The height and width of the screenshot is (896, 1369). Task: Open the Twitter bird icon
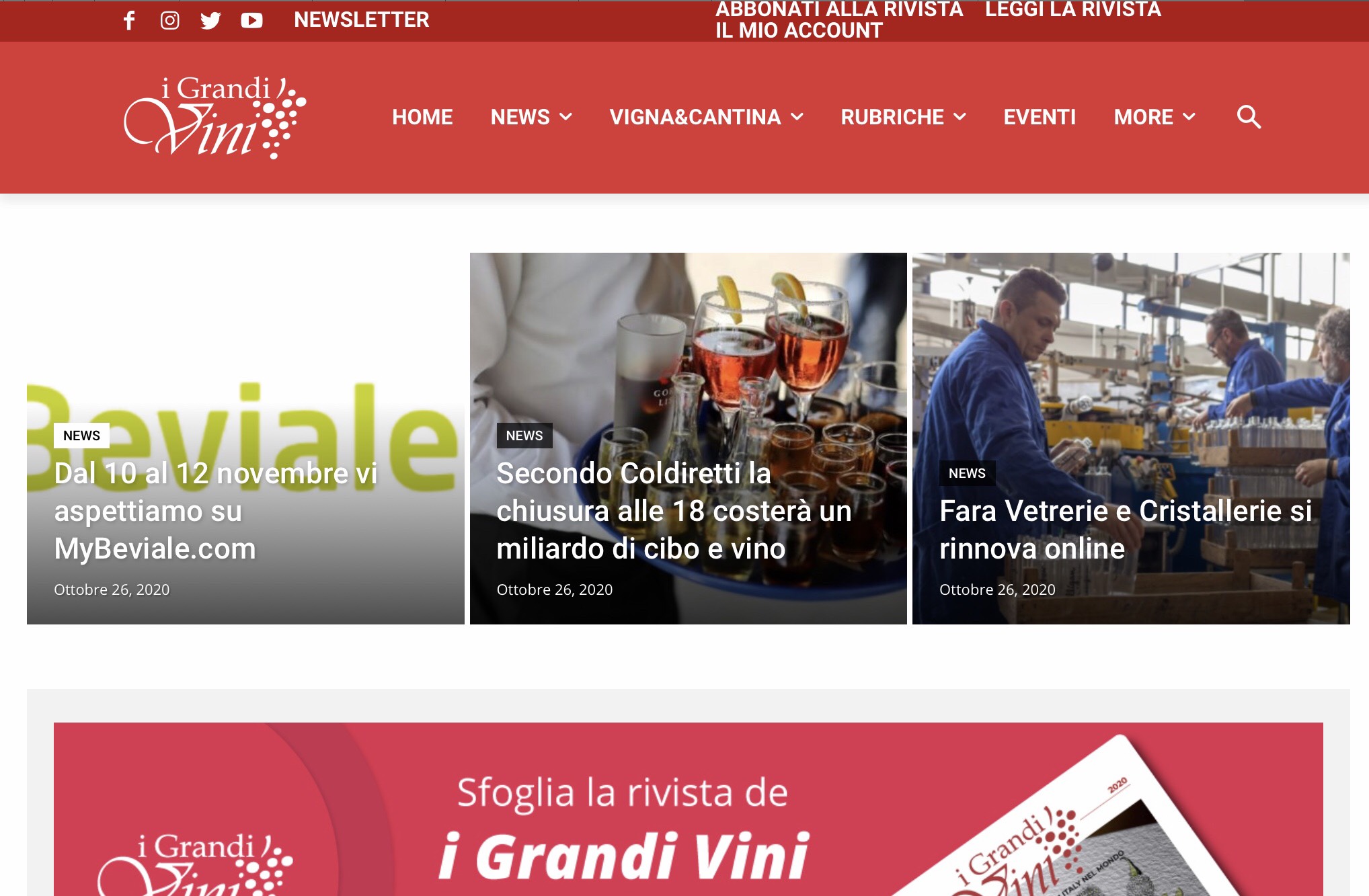point(210,20)
